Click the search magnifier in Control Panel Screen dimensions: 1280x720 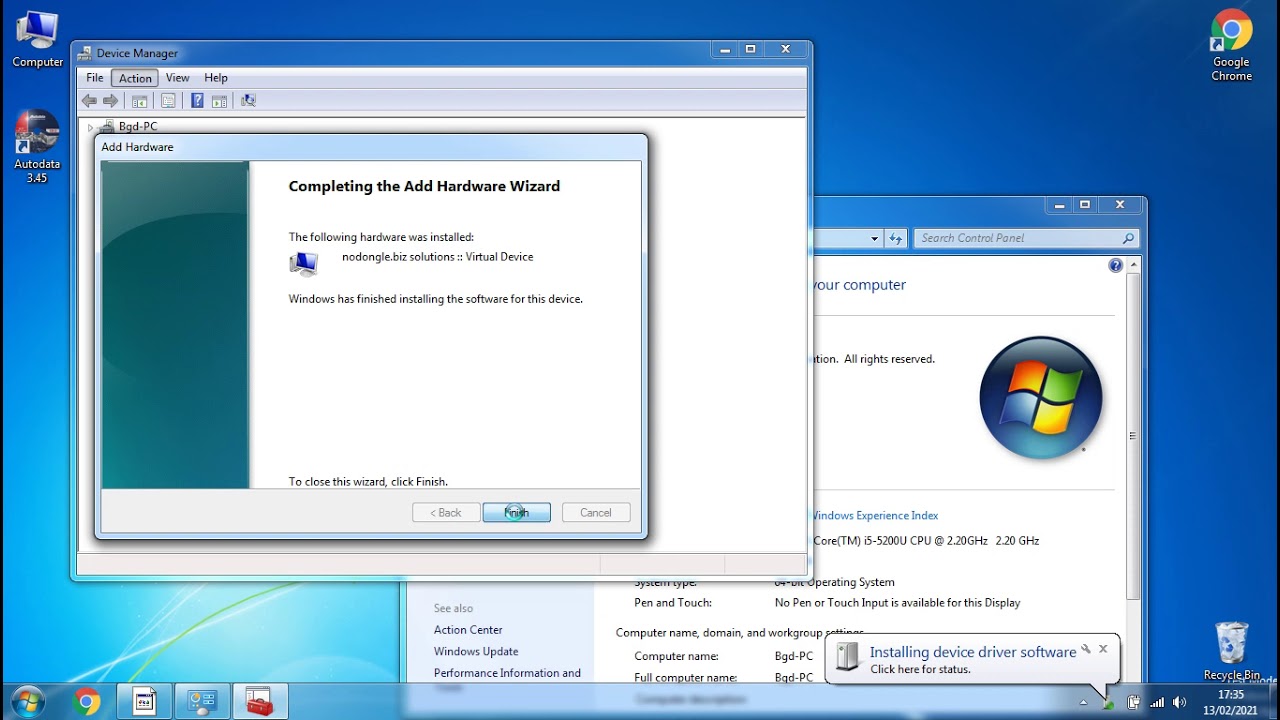point(1128,238)
